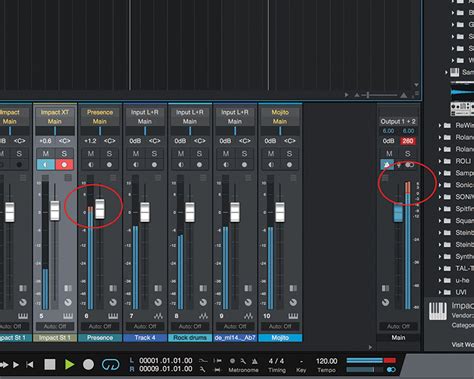This screenshot has height=379, width=474.
Task: Open Auto: Off dropdown on Main channel
Action: tap(398, 326)
